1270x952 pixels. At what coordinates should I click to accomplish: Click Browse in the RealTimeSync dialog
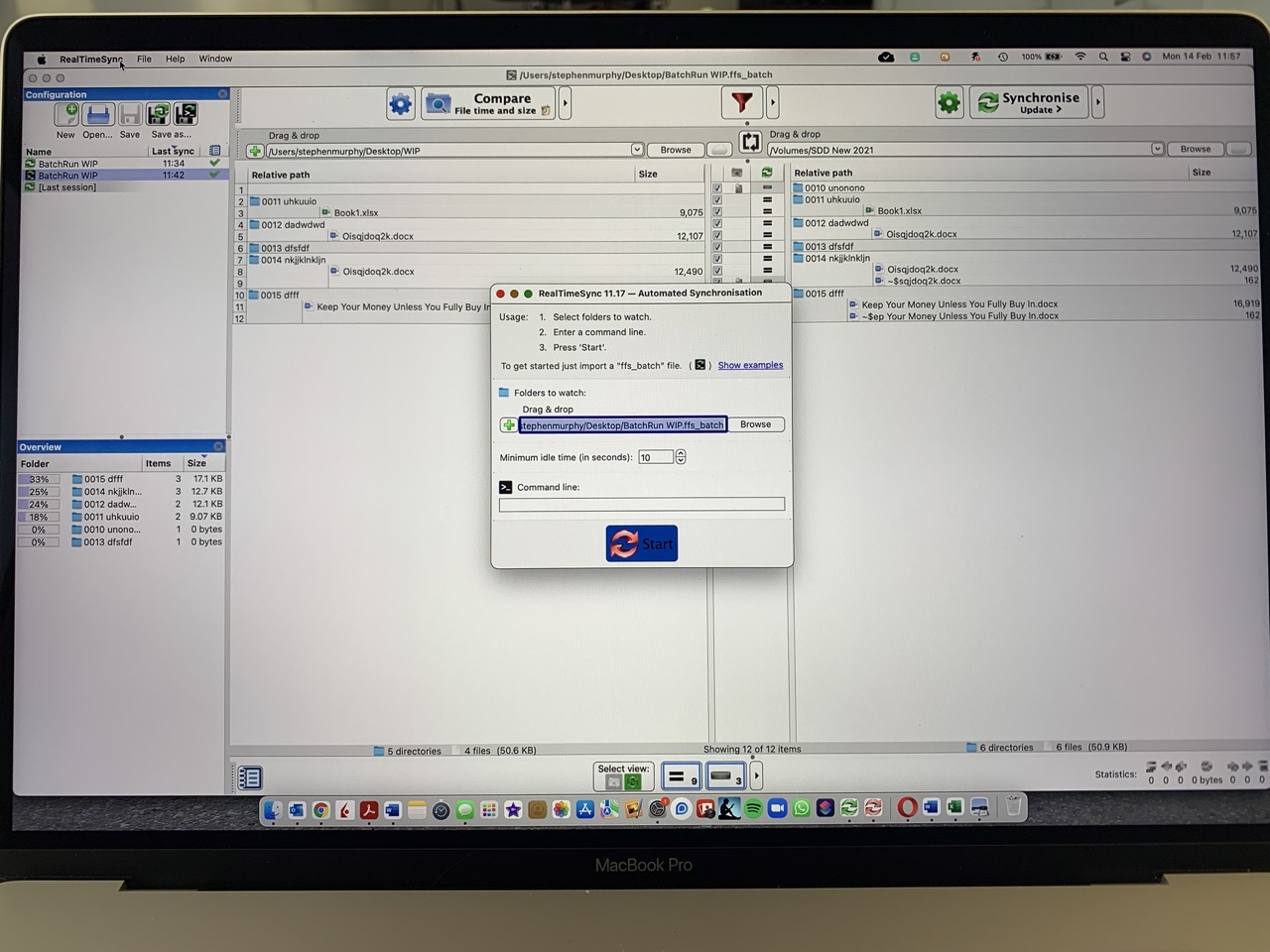tap(755, 424)
